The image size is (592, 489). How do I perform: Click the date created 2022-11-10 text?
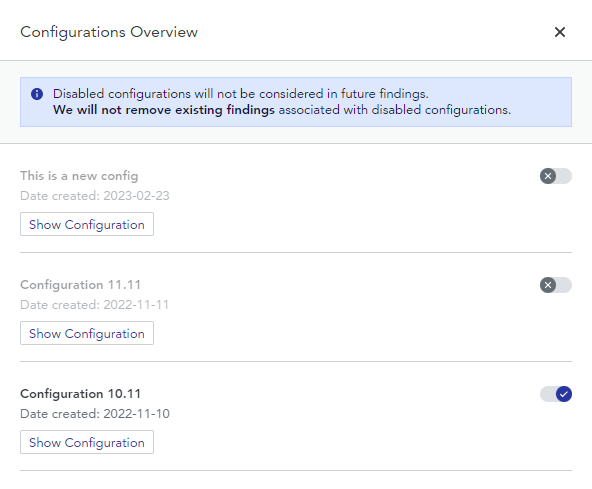[x=95, y=414]
